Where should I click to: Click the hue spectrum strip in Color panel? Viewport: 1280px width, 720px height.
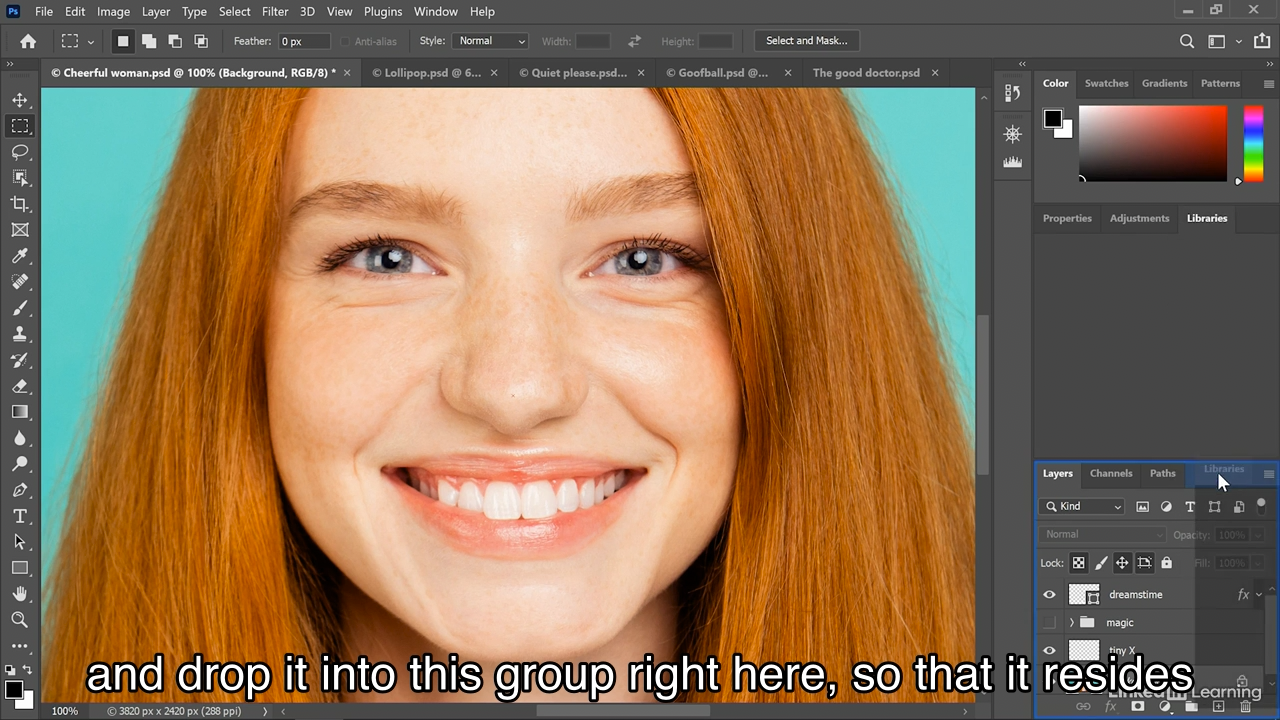(x=1253, y=143)
